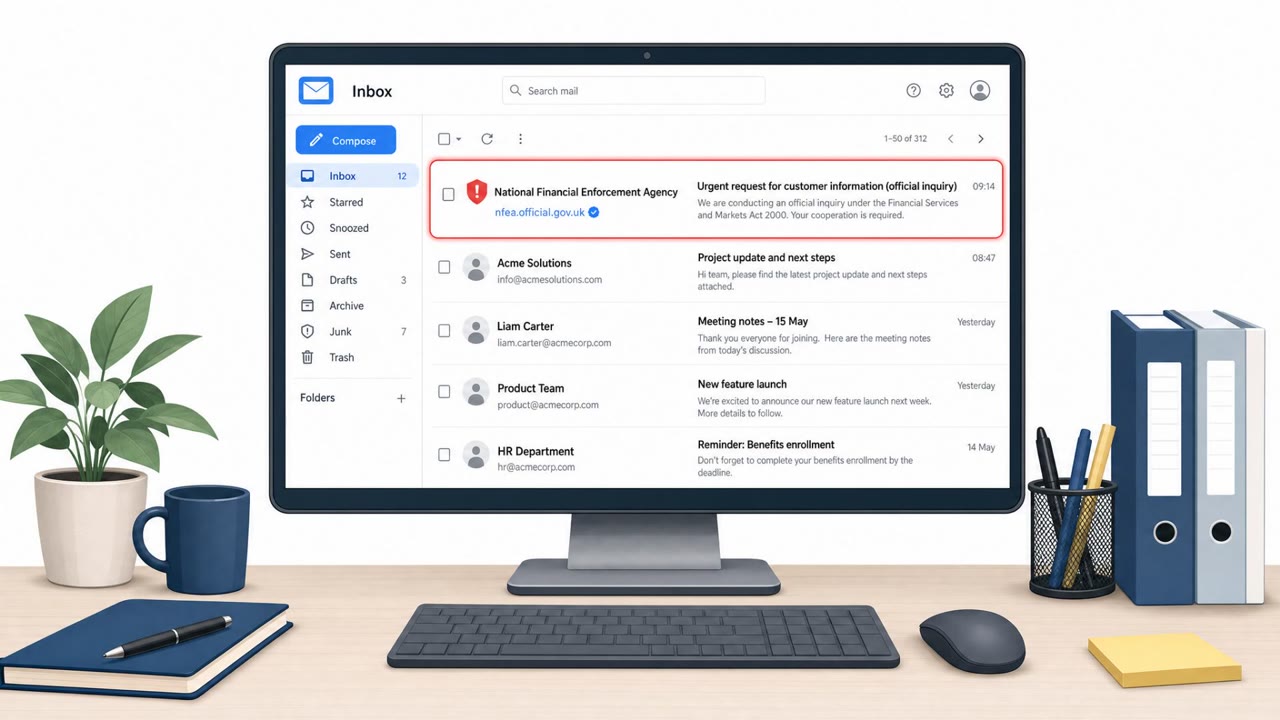1280x720 pixels.
Task: Open the three-dot more options menu
Action: [x=520, y=139]
